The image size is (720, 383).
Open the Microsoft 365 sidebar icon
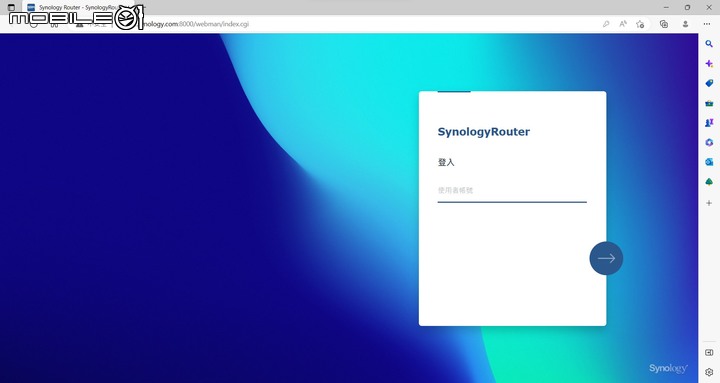point(709,143)
